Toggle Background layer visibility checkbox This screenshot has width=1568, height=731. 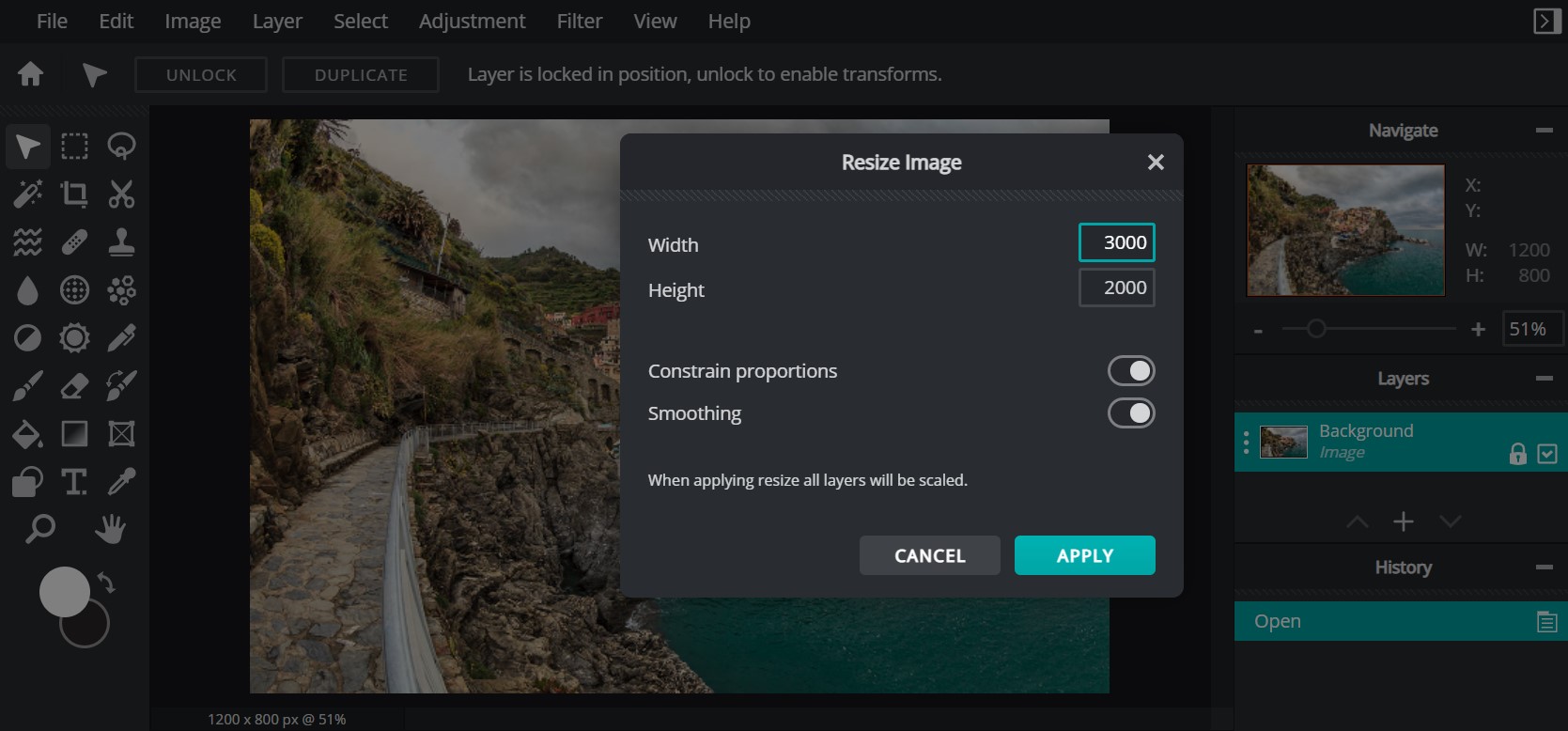1546,455
